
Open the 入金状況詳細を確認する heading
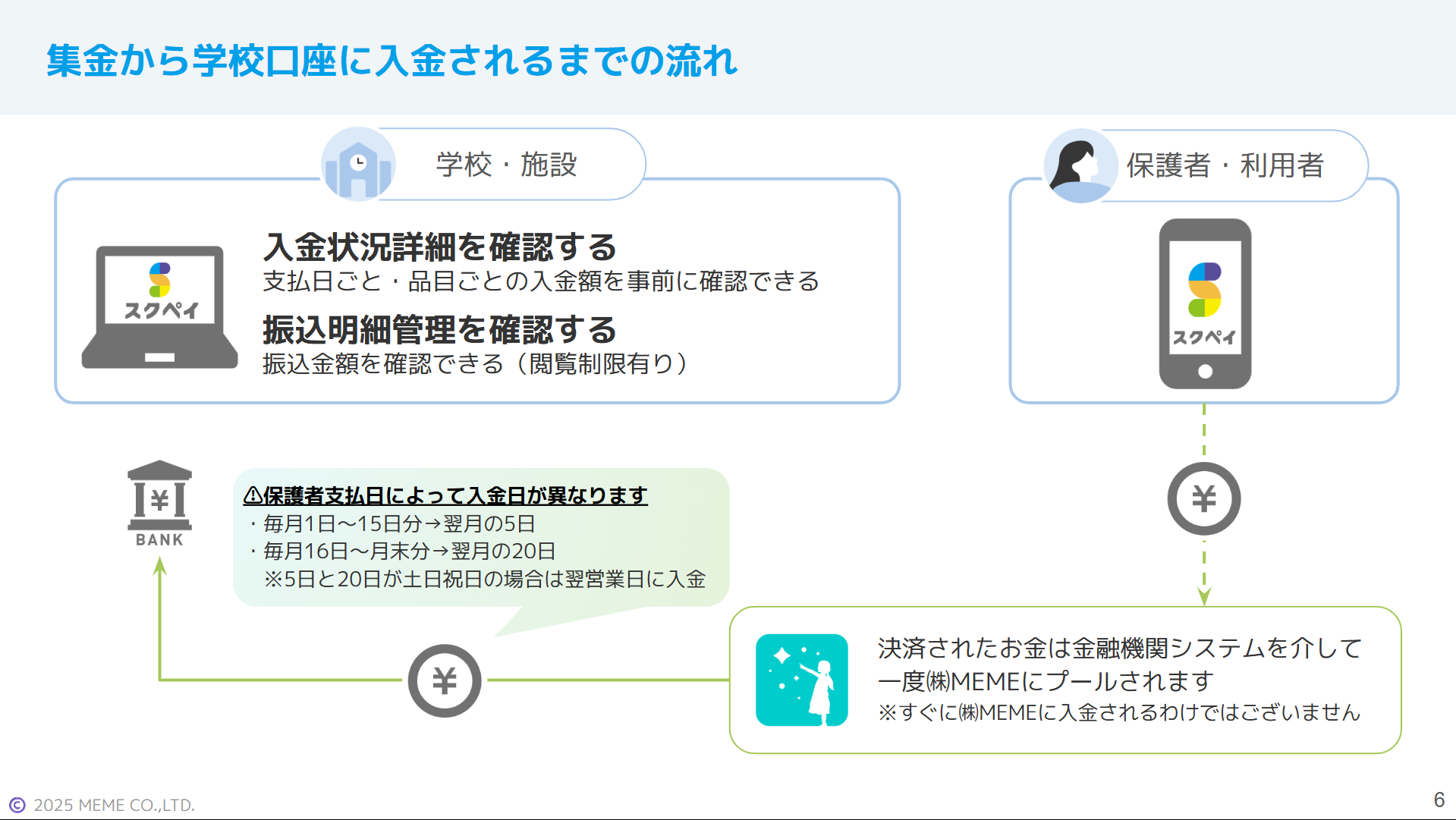[x=440, y=247]
